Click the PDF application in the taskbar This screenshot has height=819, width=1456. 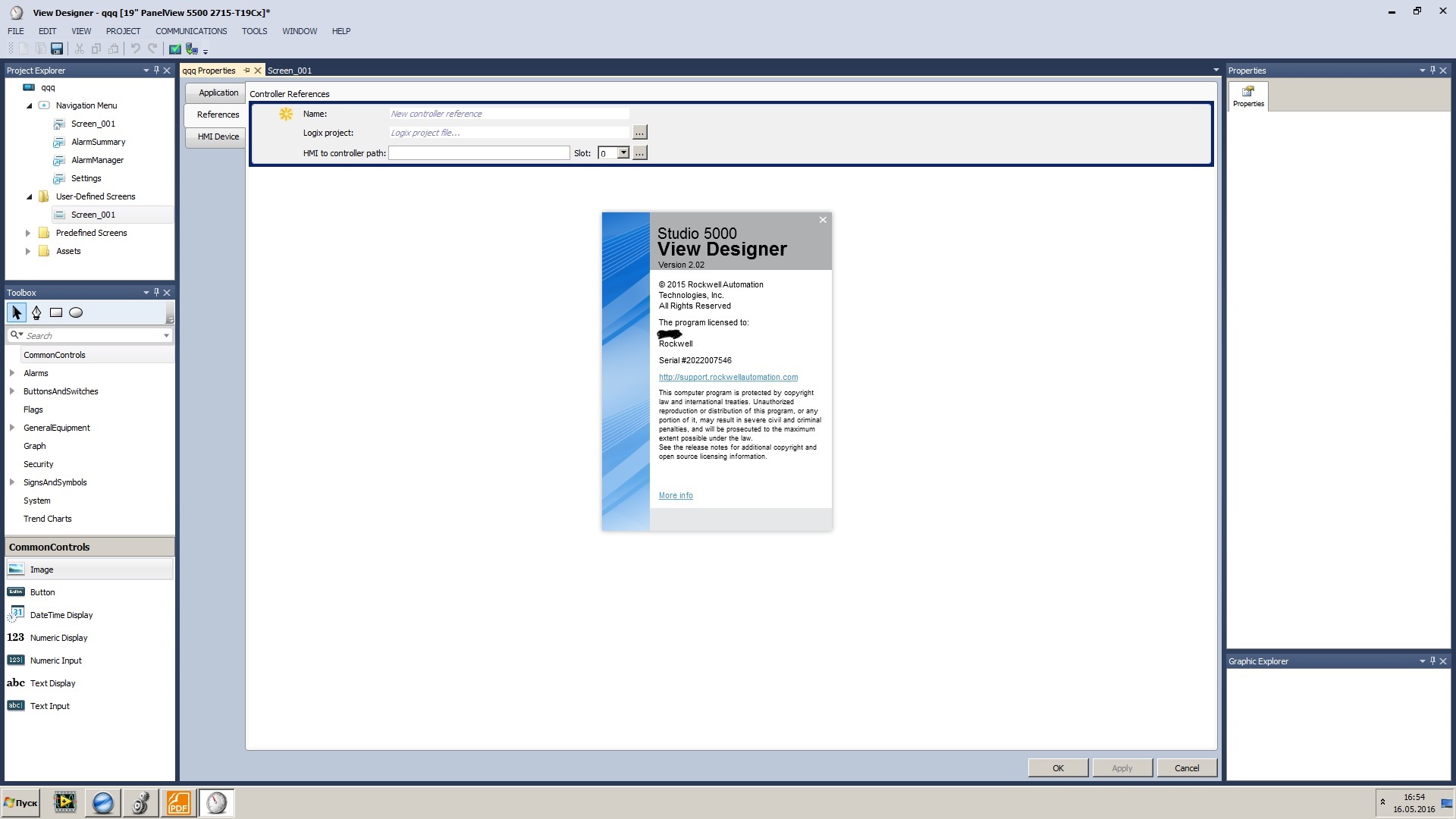click(179, 803)
